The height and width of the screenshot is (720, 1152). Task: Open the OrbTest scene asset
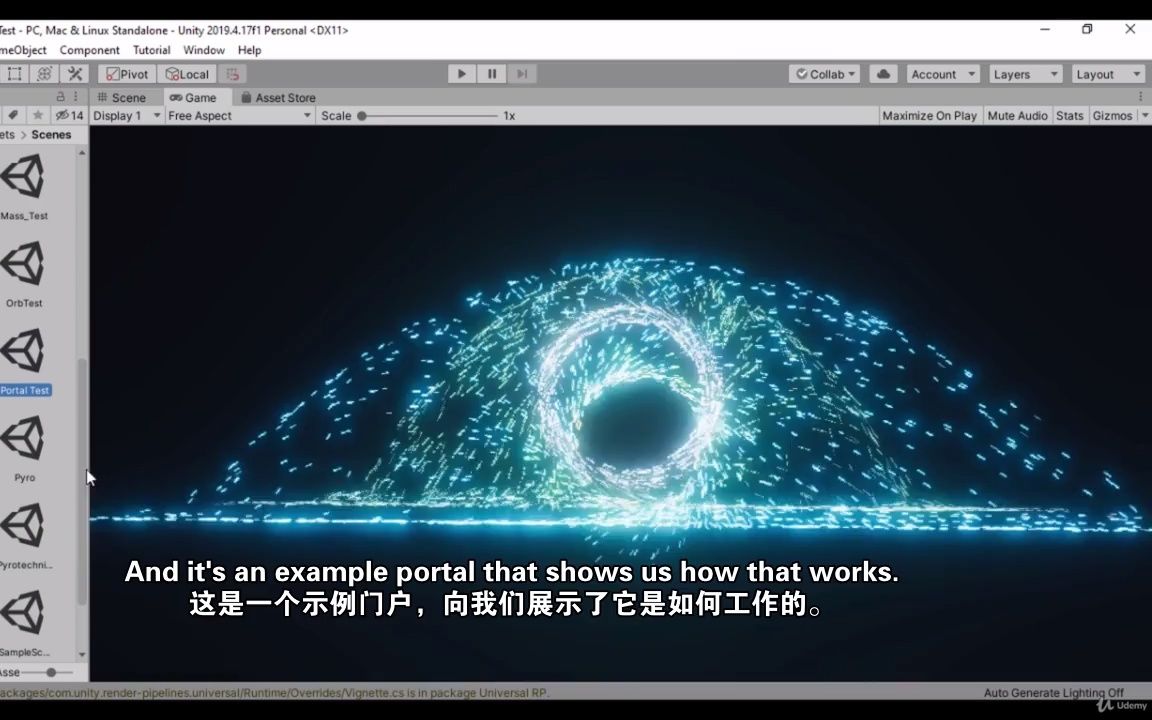click(x=22, y=265)
